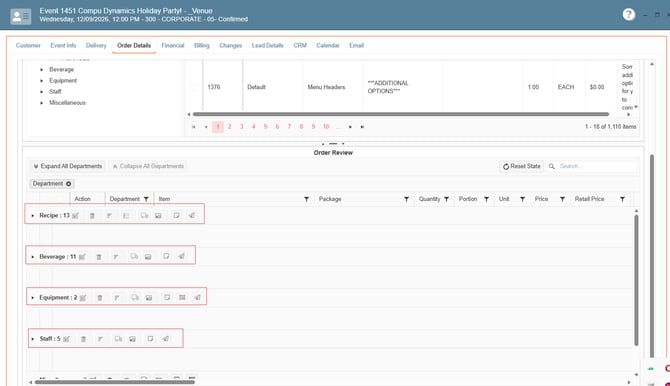Open the Item column filter
This screenshot has width=670, height=386.
click(306, 199)
